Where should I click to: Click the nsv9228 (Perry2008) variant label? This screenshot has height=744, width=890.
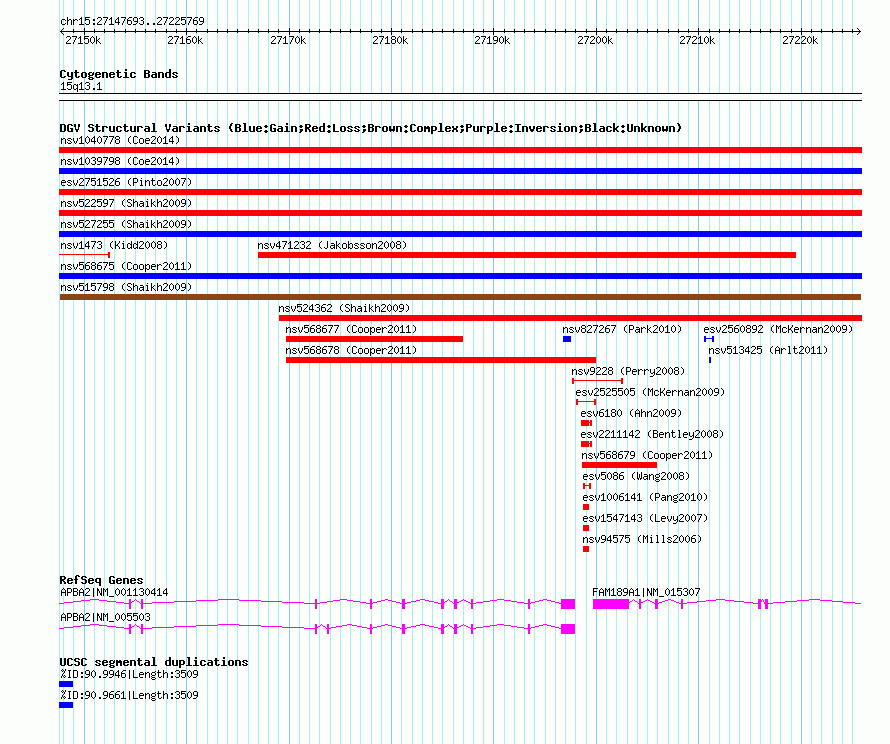[x=628, y=371]
